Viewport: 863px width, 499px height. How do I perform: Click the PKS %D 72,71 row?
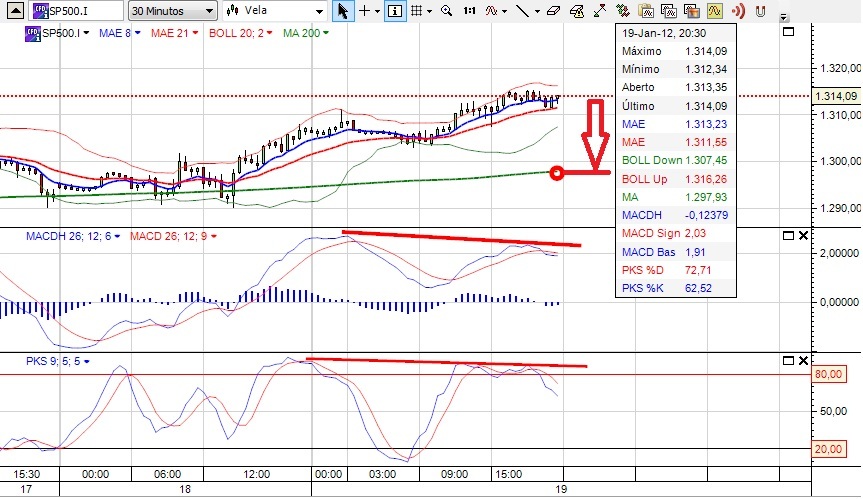pos(675,270)
